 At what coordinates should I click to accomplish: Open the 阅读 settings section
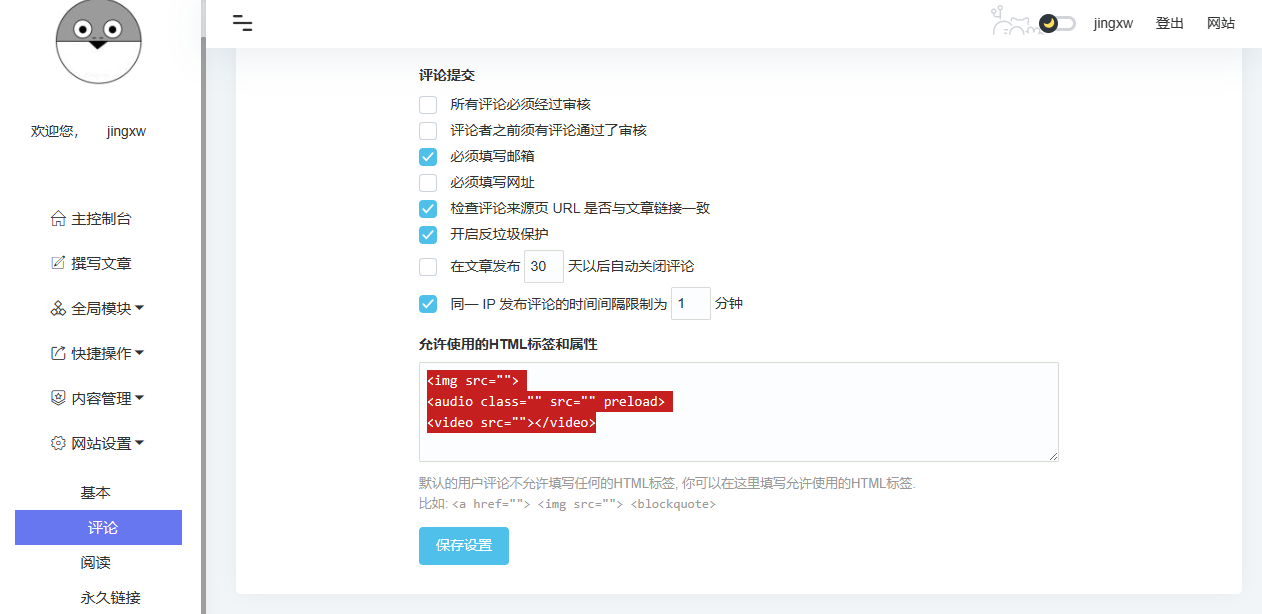point(96,562)
